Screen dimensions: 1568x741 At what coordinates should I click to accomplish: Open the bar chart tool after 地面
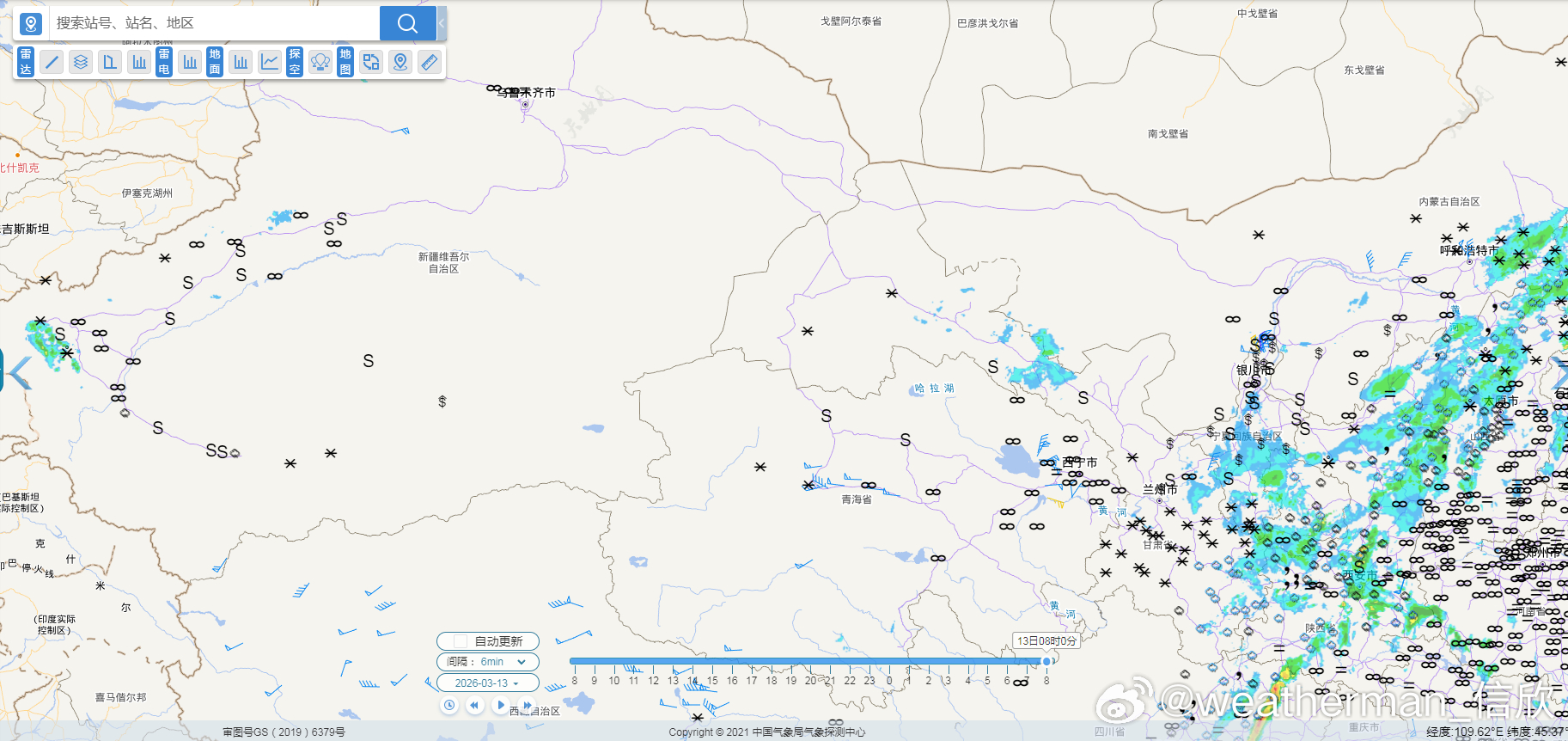(x=241, y=62)
